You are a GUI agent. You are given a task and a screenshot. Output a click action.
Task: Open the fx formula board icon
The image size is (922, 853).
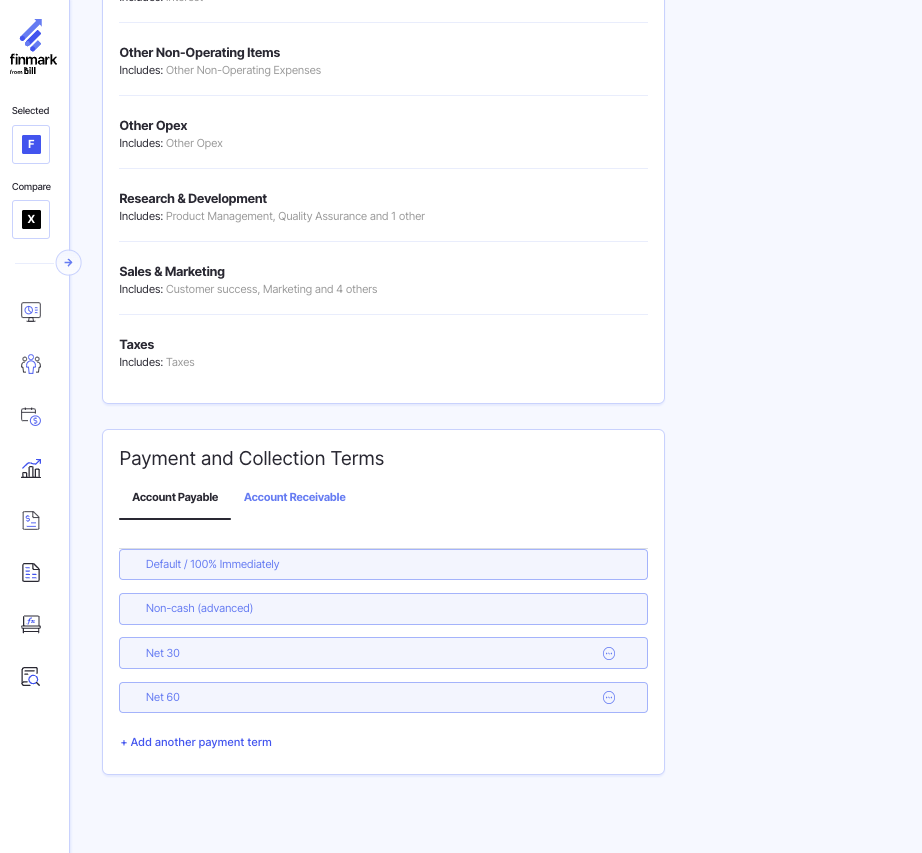[x=31, y=624]
